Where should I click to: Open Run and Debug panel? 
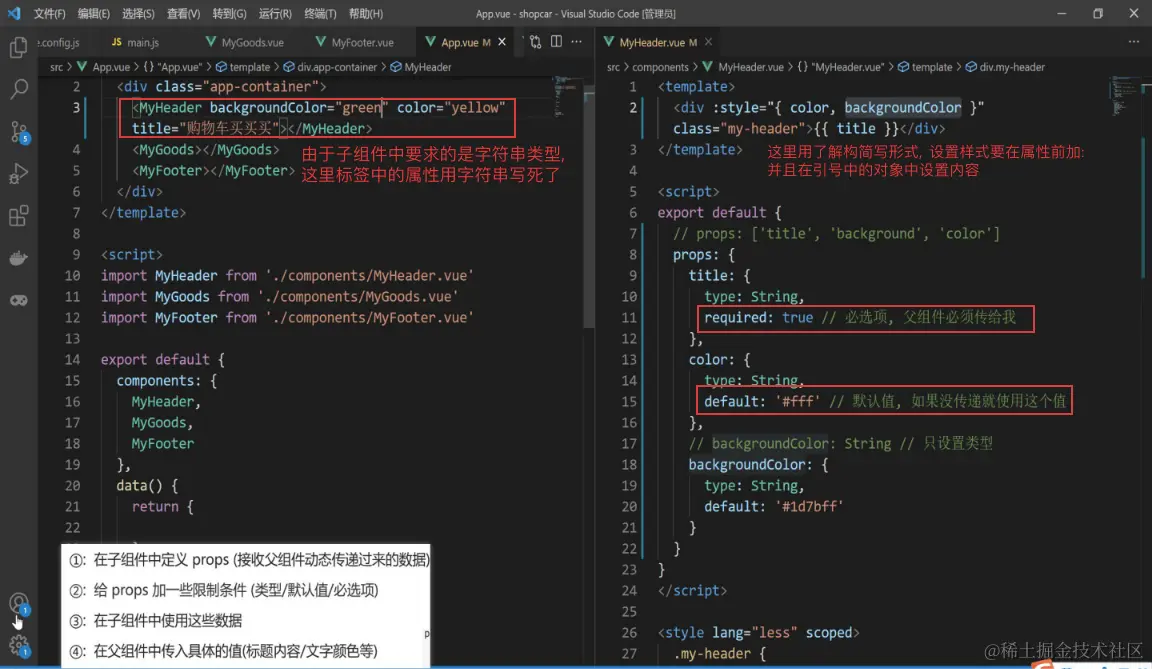point(18,174)
